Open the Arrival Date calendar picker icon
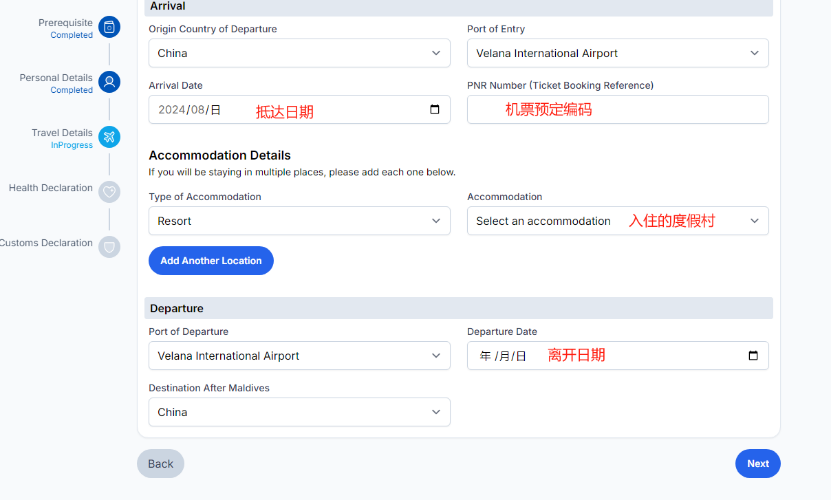 (x=434, y=110)
